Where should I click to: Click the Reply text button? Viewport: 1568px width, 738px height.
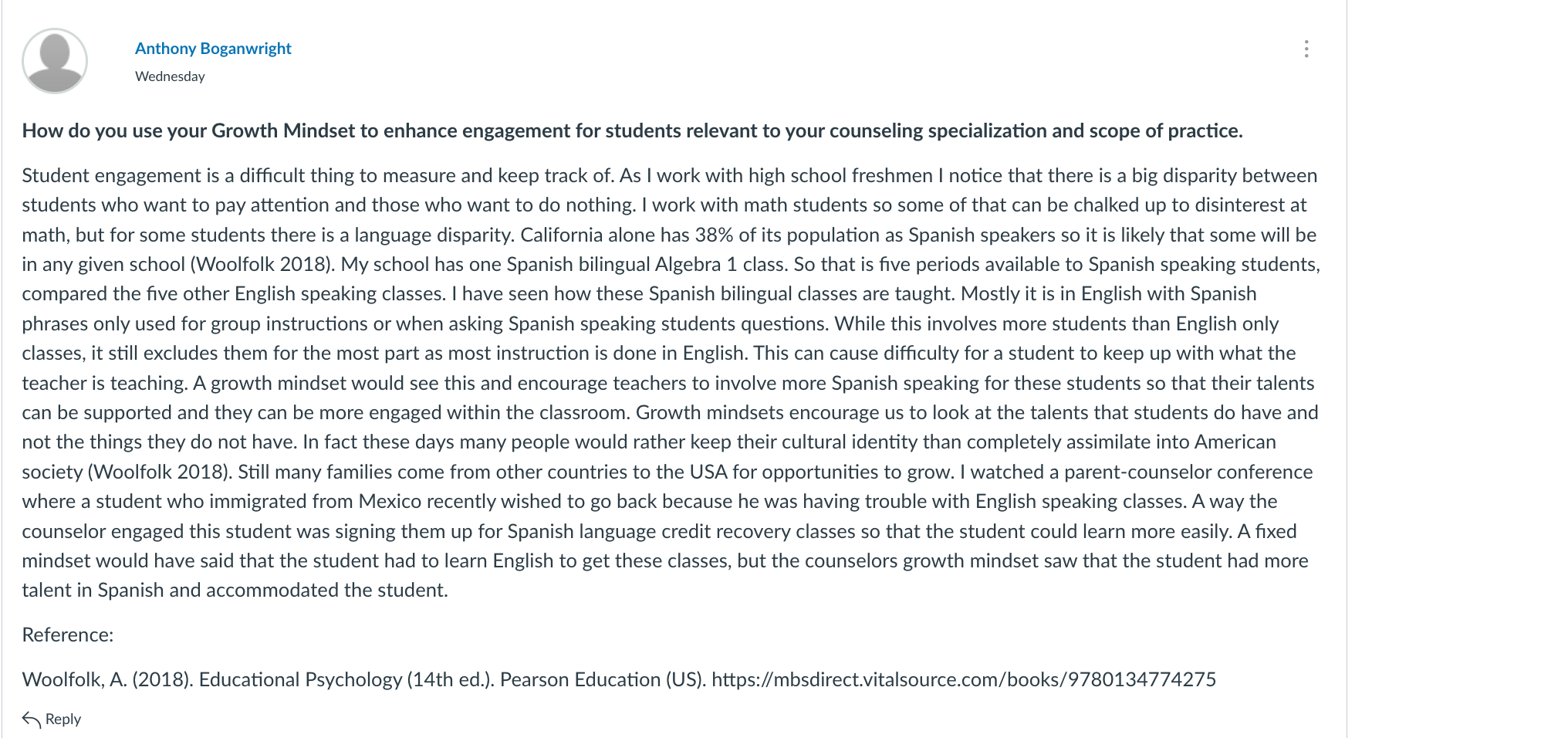pos(63,719)
